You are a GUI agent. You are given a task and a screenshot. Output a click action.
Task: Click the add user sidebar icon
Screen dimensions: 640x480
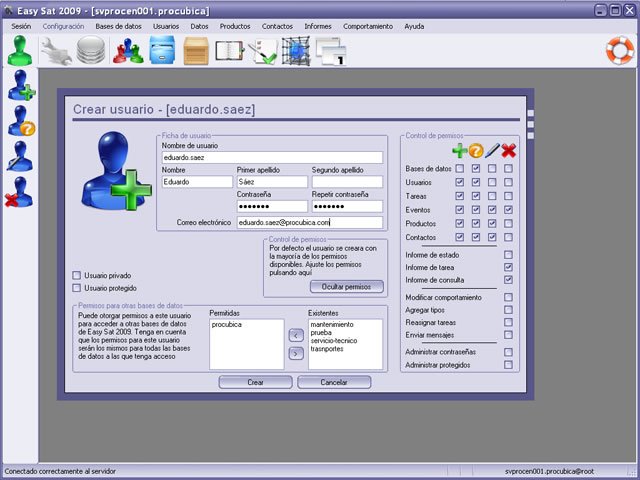point(21,85)
